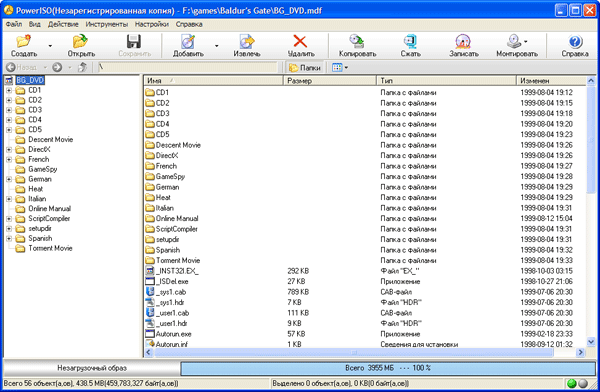Toggle the Папки folders pane button
Screen dimensions: 600x392
(x=305, y=68)
